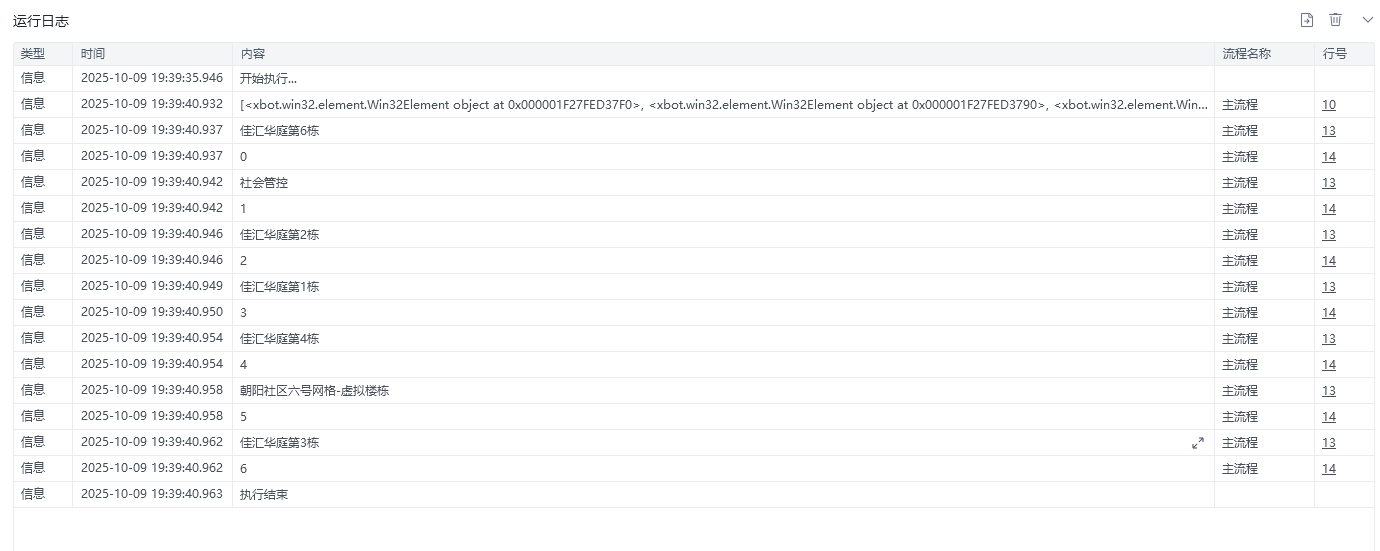Select the 佳汇华庭第4栋 log entry
This screenshot has height=551, width=1380.
tap(694, 339)
